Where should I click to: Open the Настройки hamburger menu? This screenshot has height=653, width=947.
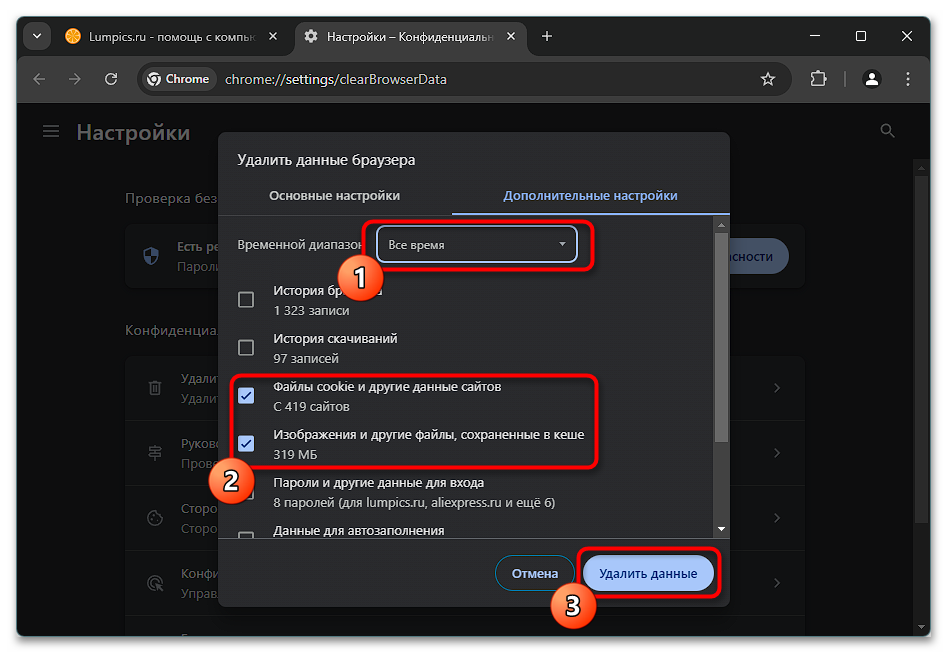(x=51, y=131)
